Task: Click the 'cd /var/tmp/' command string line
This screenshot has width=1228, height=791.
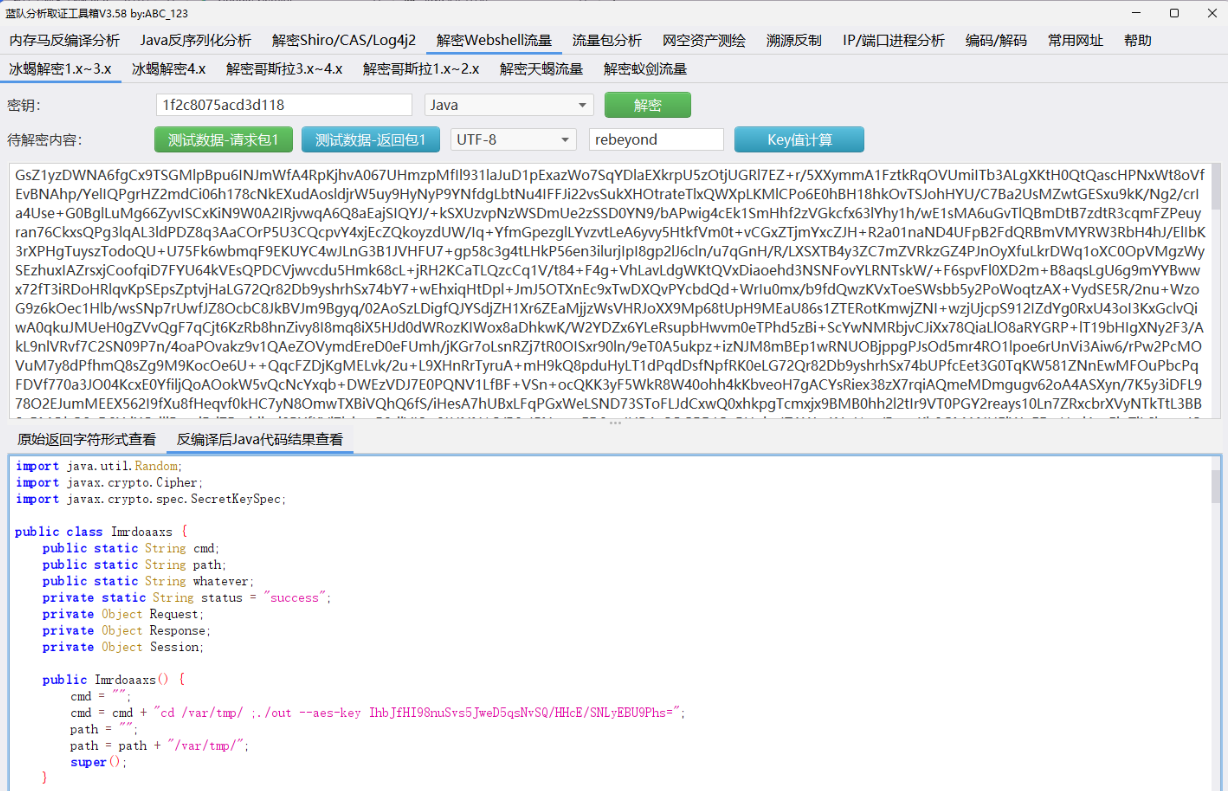Action: coord(377,713)
